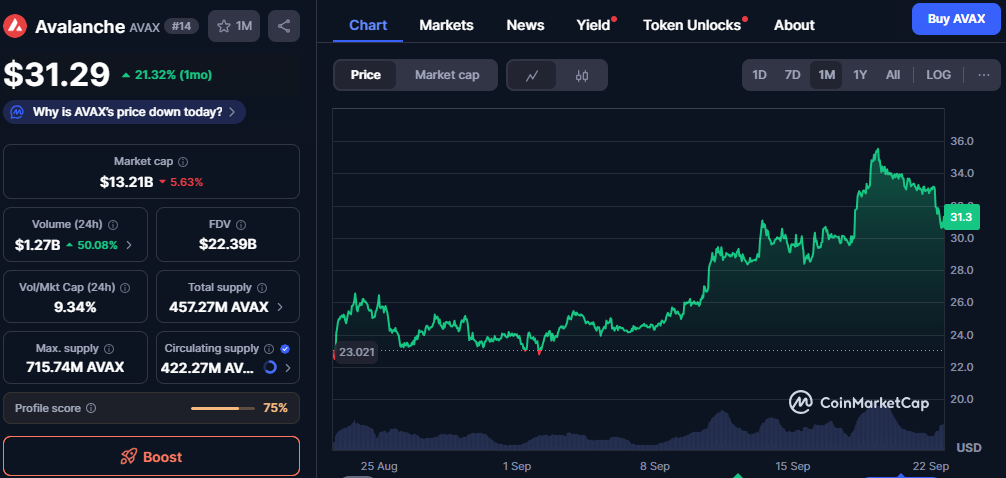The height and width of the screenshot is (478, 1006).
Task: Select the 7D time range
Action: click(x=792, y=75)
